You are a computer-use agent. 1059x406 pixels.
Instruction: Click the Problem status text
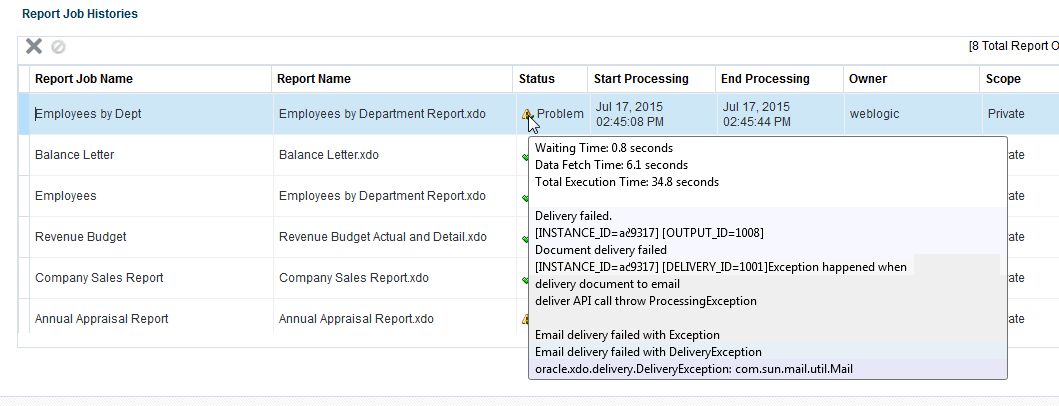coord(560,114)
